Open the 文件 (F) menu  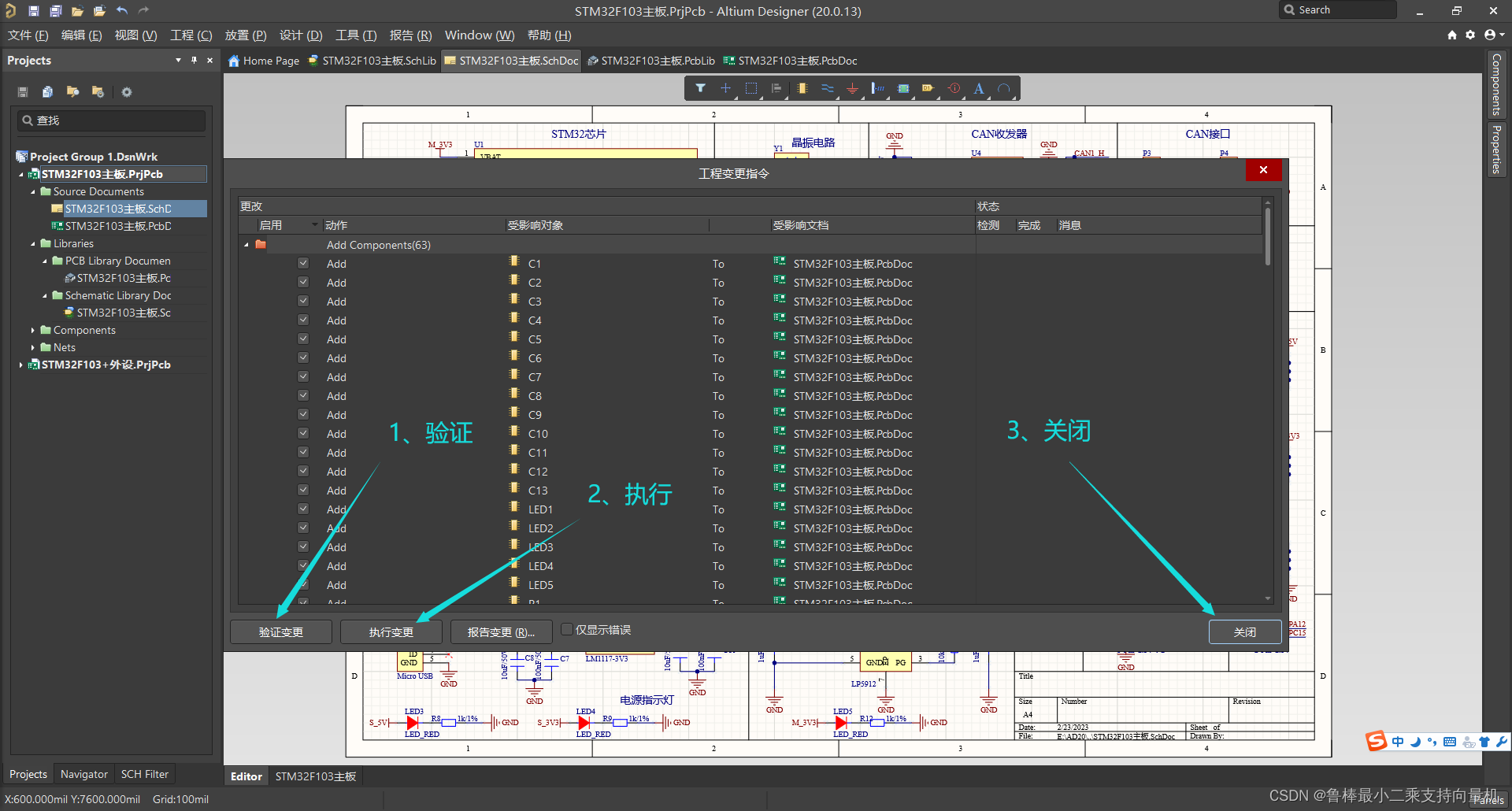[28, 35]
